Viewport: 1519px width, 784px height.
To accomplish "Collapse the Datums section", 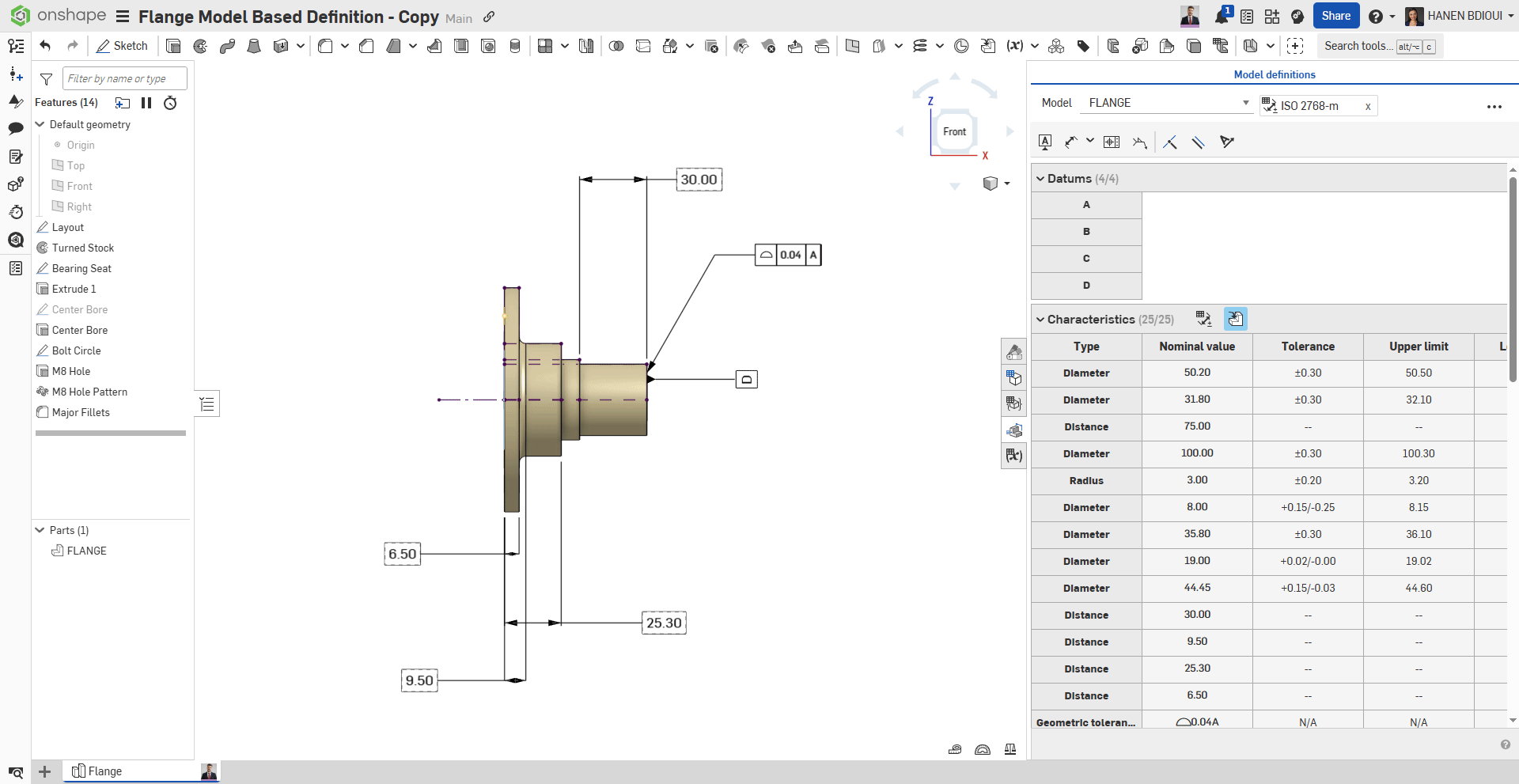I will pos(1040,179).
